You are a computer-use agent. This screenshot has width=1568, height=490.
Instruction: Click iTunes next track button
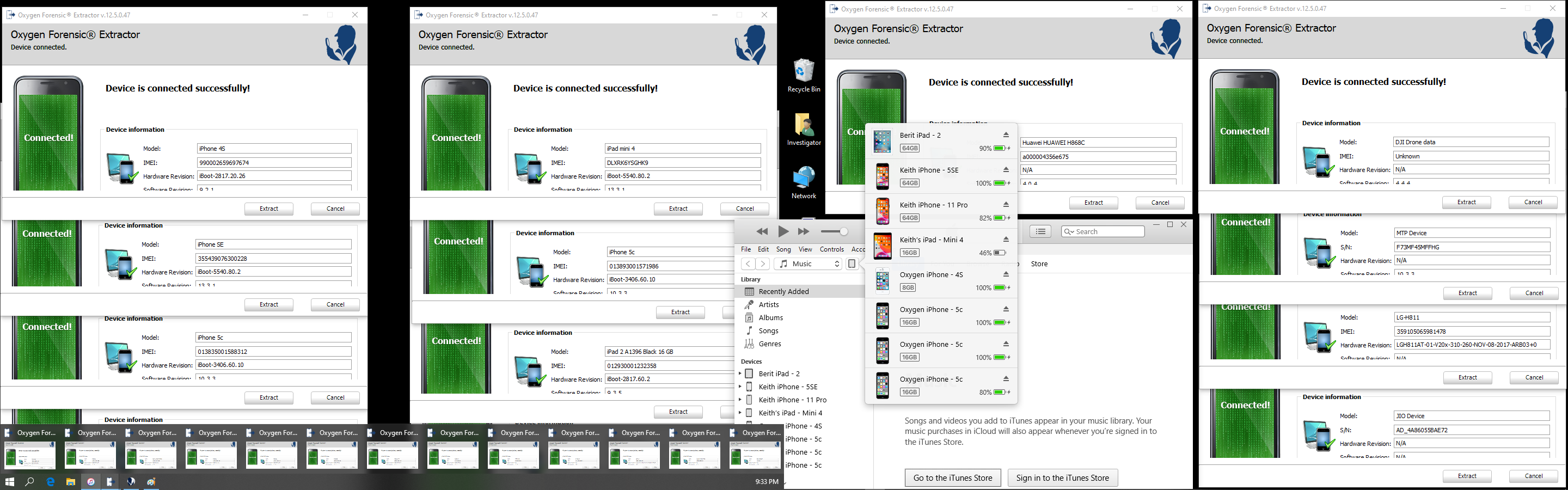804,231
